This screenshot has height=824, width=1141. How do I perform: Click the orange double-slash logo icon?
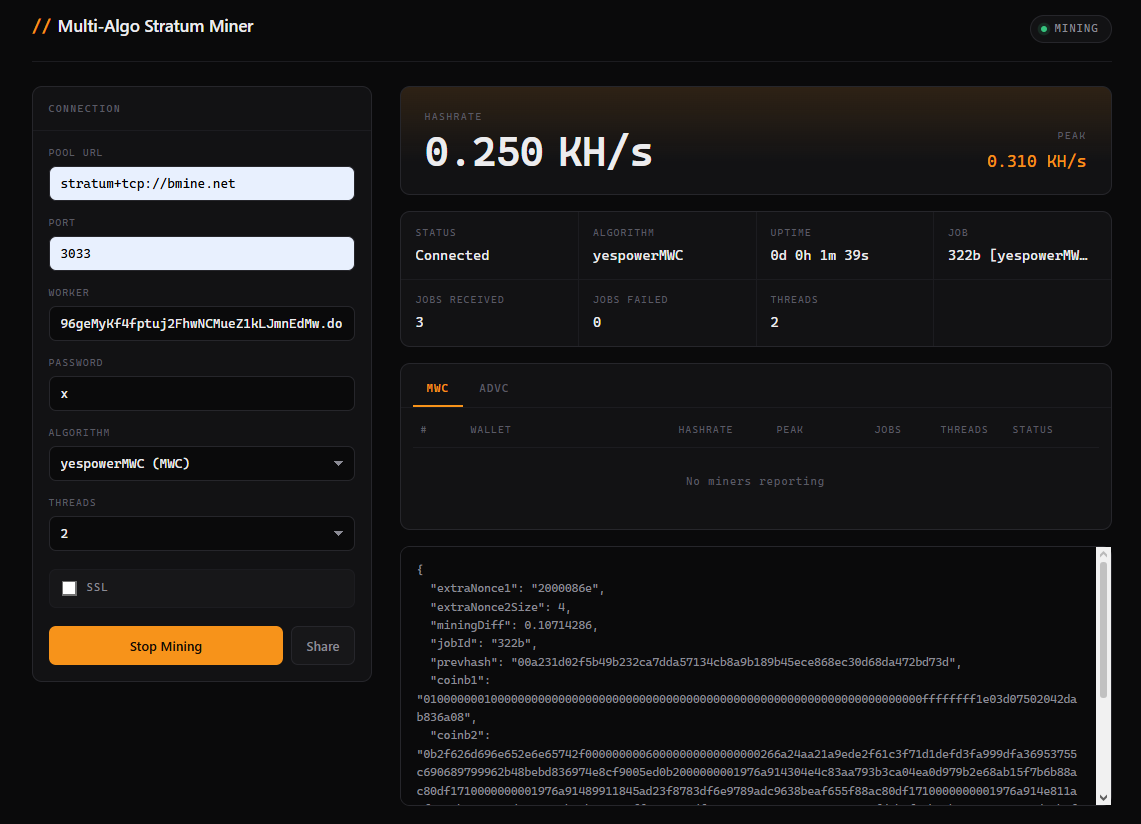(x=41, y=26)
